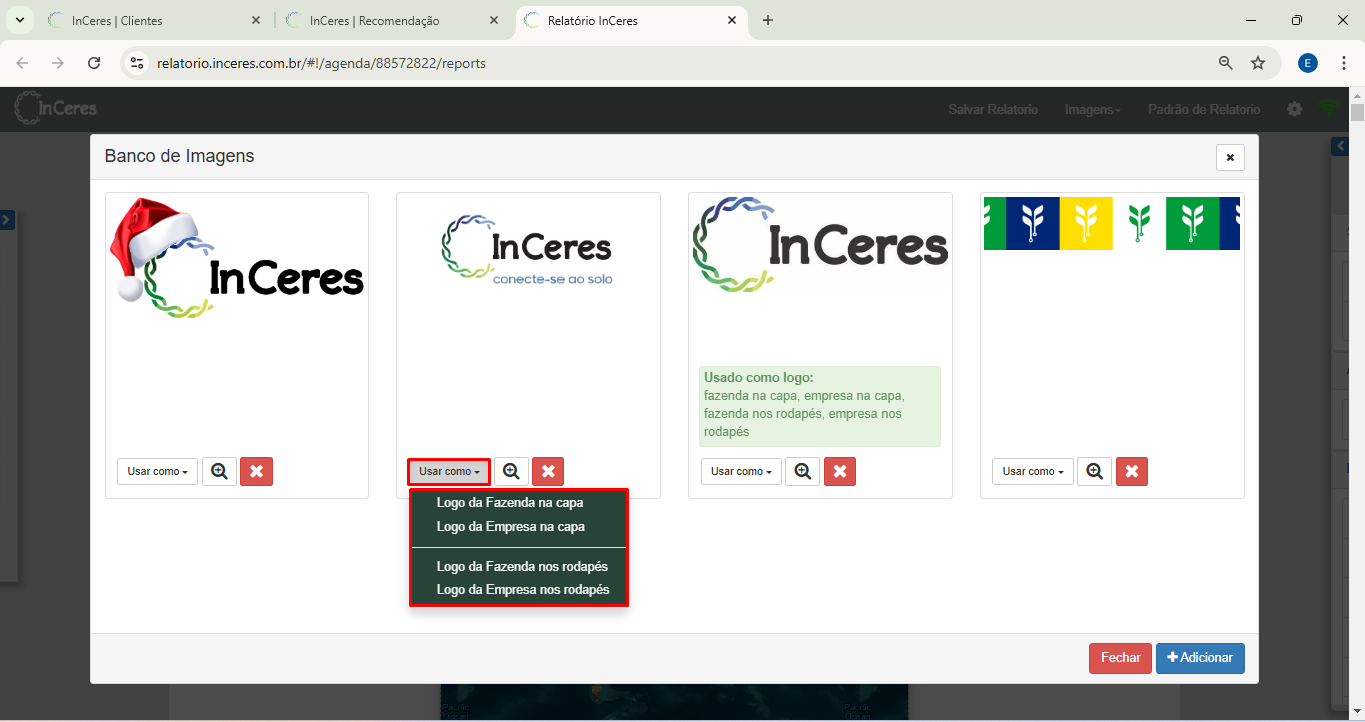Open the Chrome three-dot menu
The width and height of the screenshot is (1365, 722).
[x=1342, y=63]
